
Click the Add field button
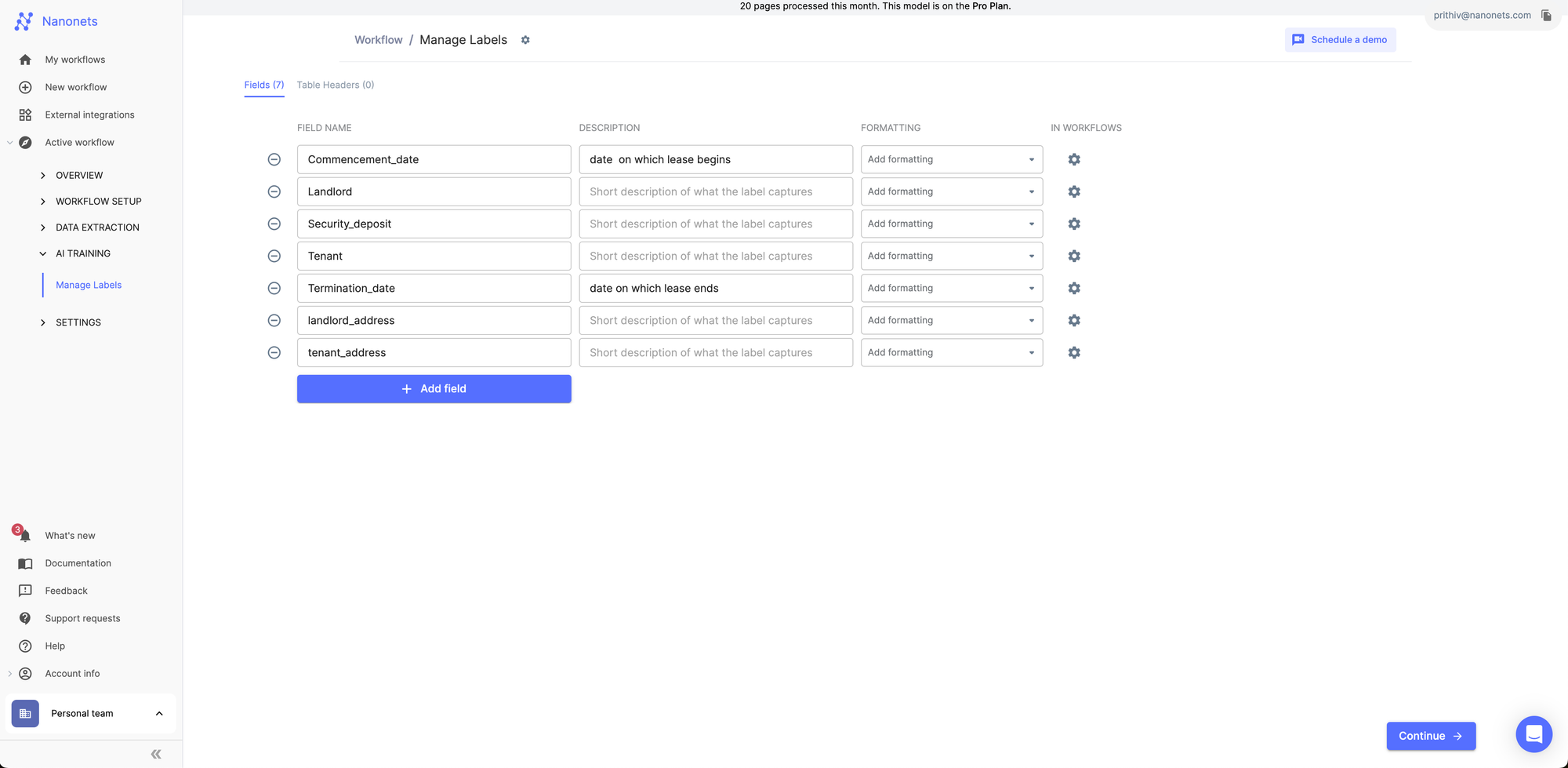[x=434, y=388]
